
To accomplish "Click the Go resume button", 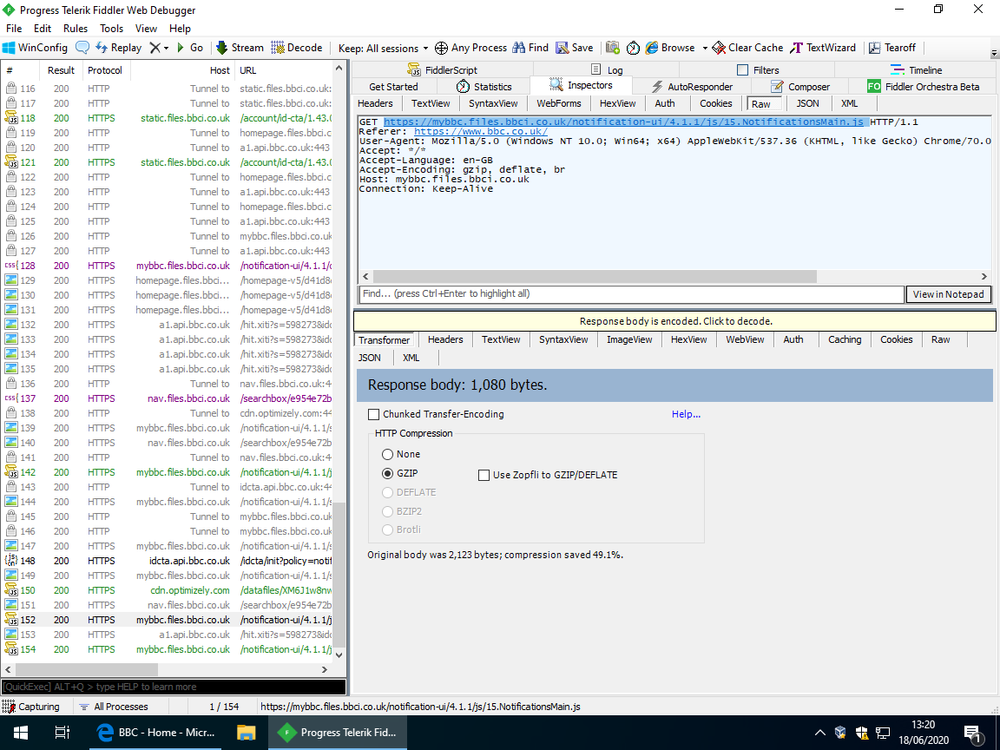I will pos(189,48).
